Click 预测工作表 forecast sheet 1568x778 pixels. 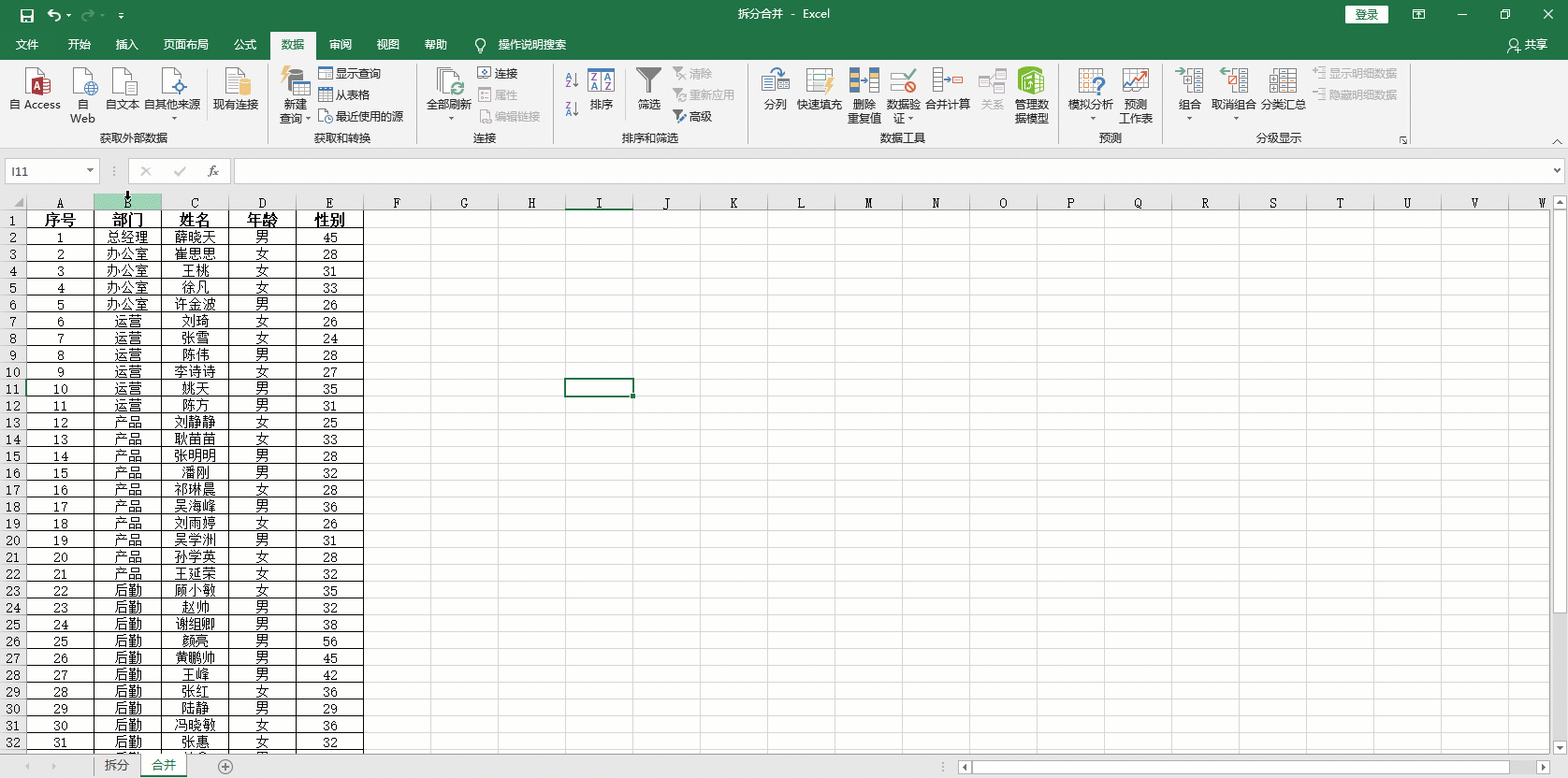click(1136, 95)
